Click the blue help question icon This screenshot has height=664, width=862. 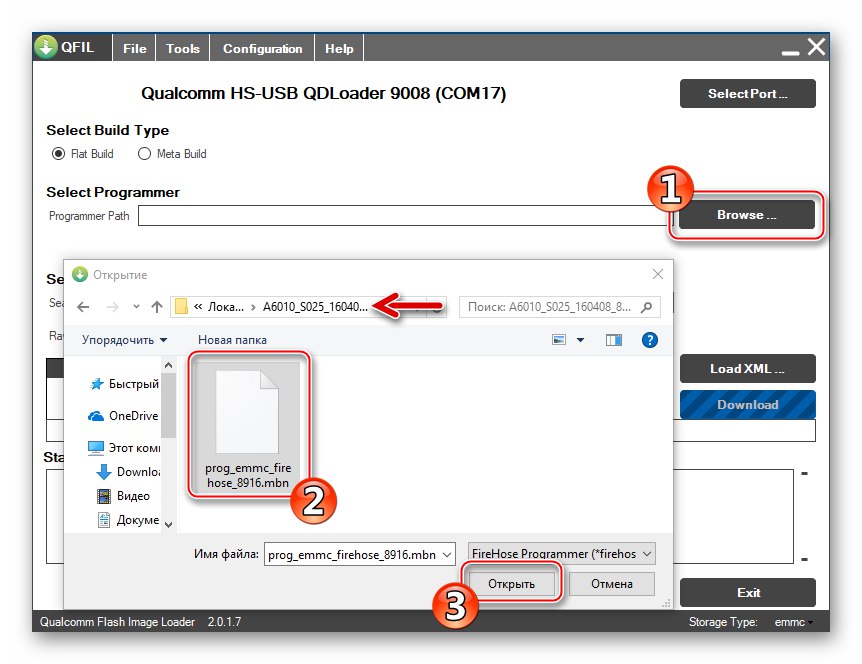tap(649, 340)
